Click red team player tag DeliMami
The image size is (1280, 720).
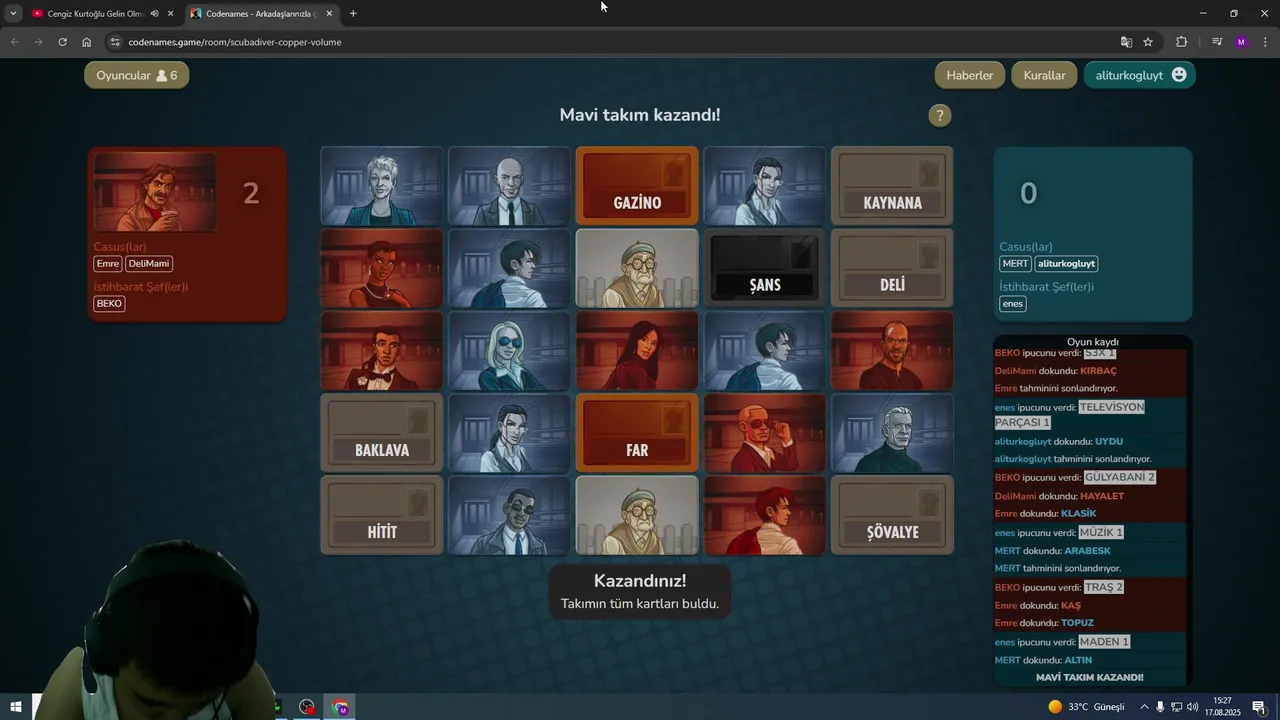[149, 264]
